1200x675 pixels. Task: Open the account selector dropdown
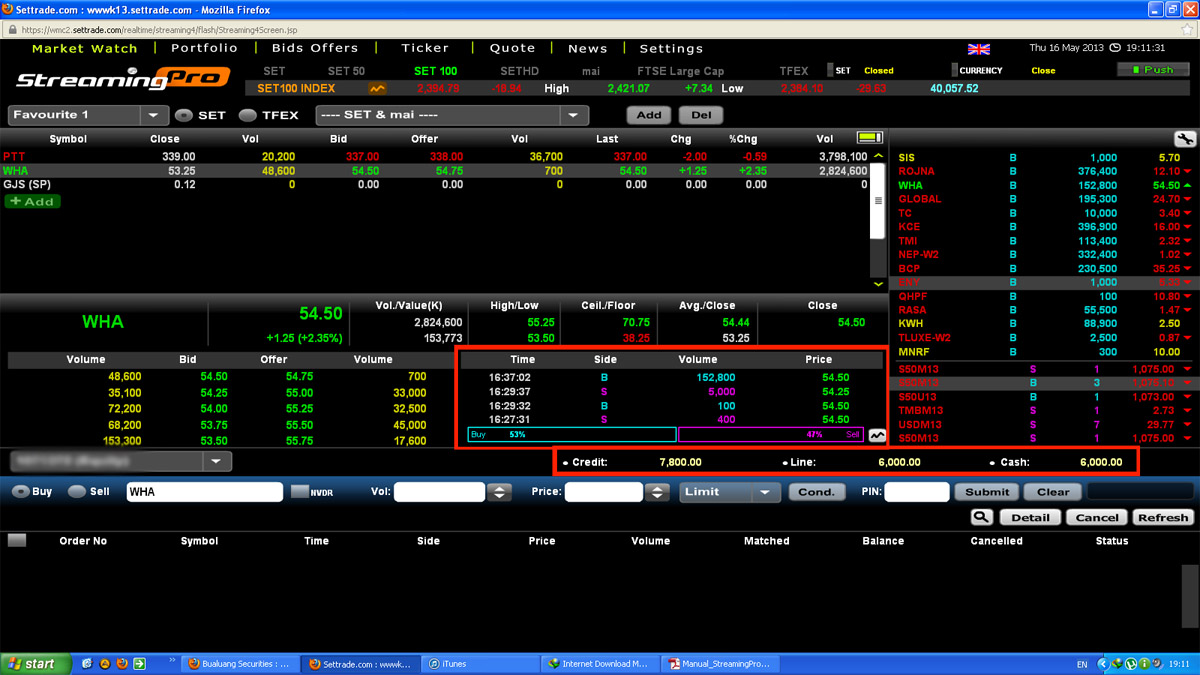point(121,461)
